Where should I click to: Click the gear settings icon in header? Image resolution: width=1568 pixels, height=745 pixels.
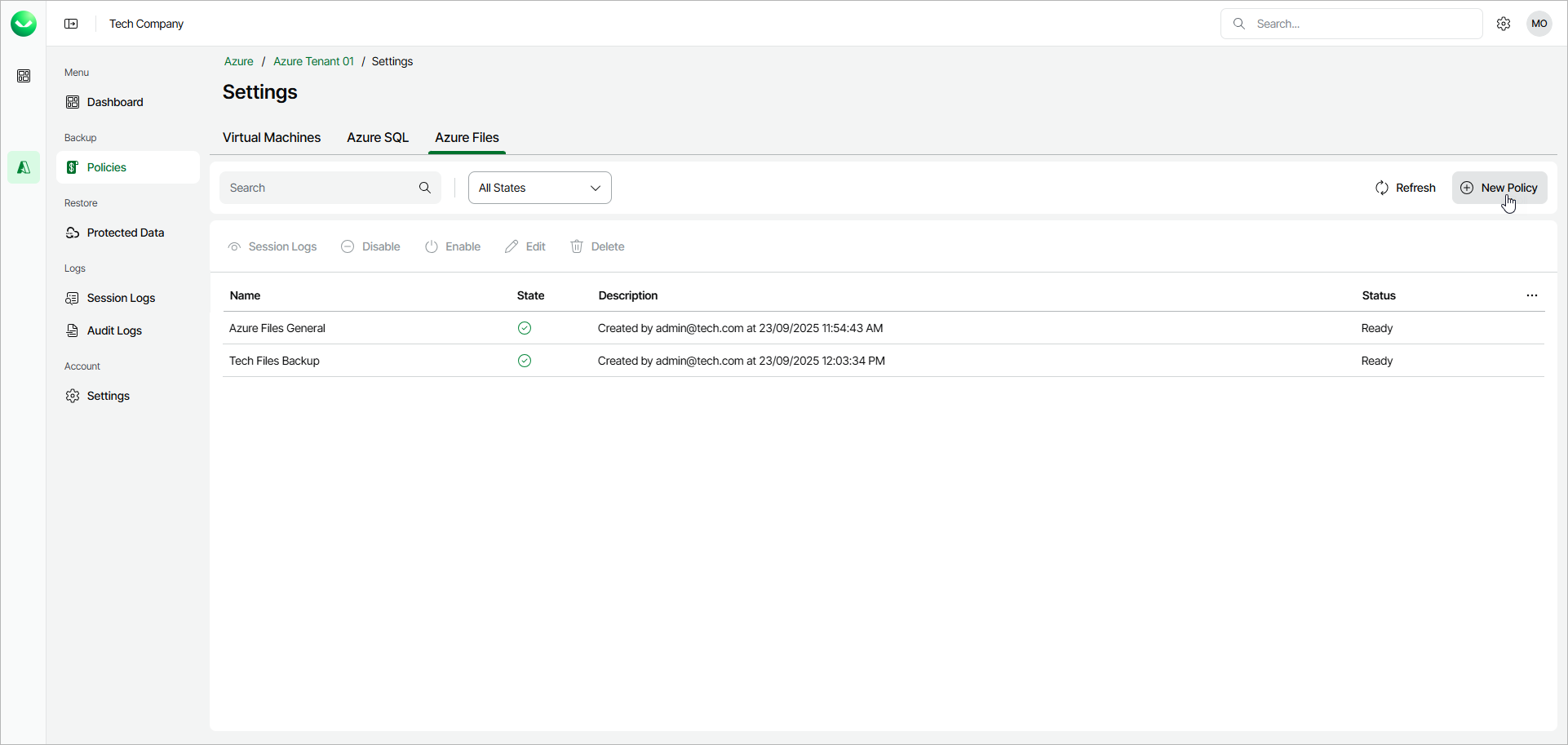pyautogui.click(x=1504, y=24)
